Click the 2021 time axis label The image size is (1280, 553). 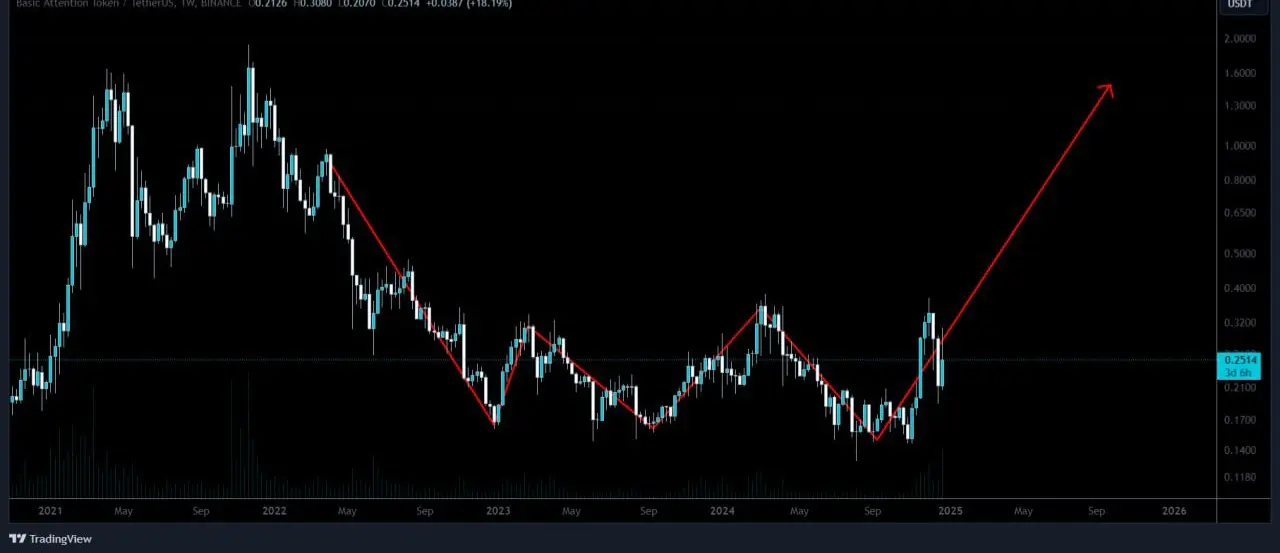coord(50,511)
